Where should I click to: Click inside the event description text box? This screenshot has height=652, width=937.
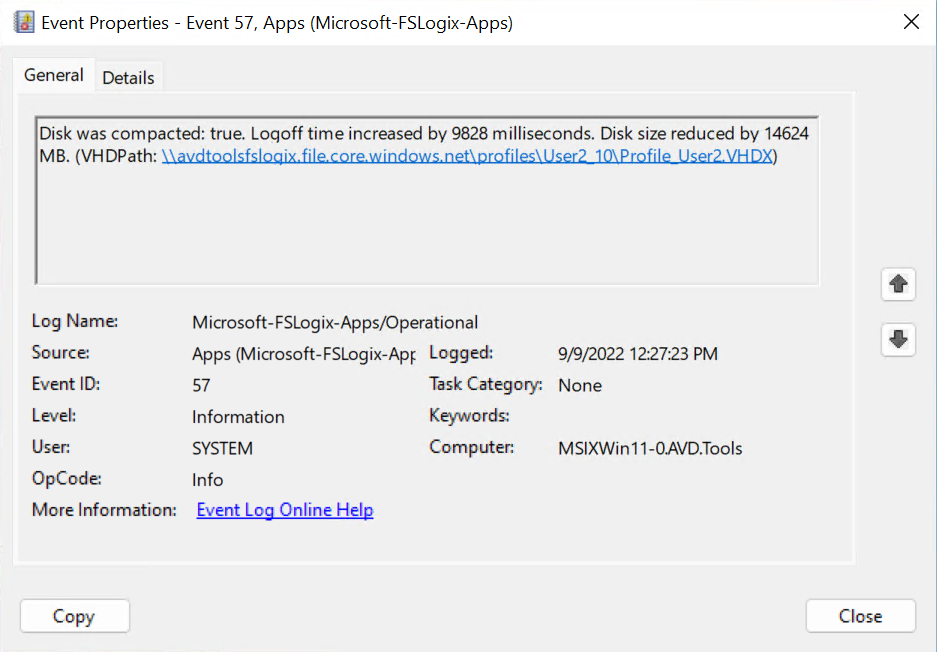tap(426, 230)
